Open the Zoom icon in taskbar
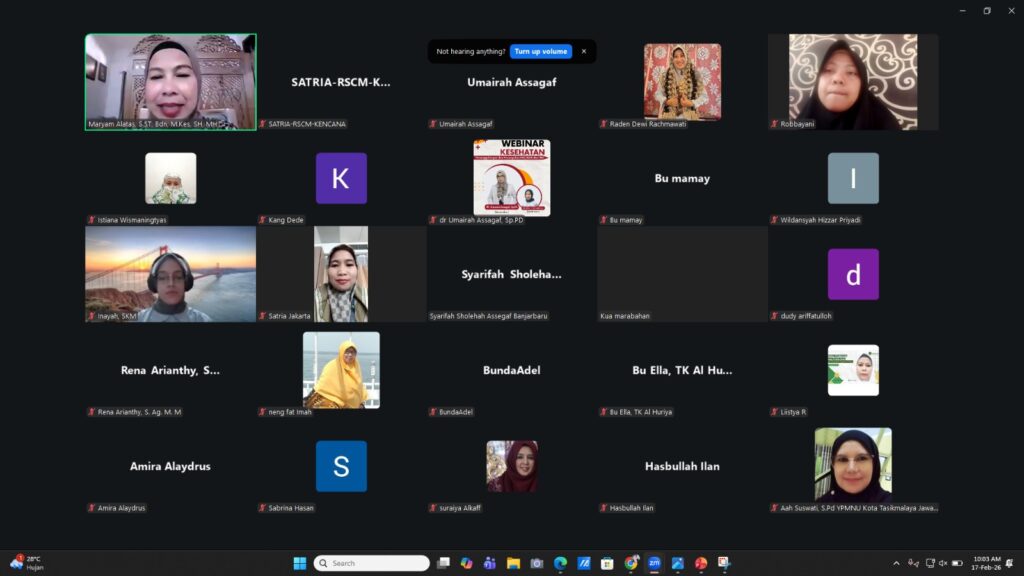 coord(654,563)
